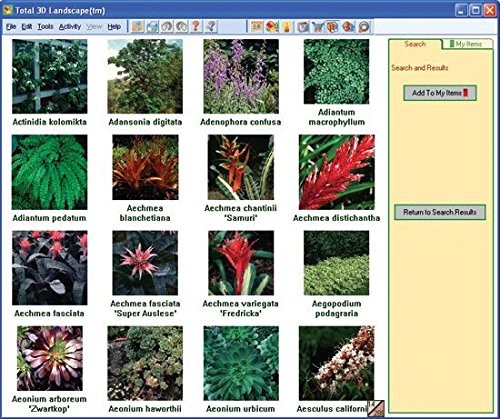This screenshot has height=419, width=500.
Task: Select the Aechmea distichantha thumbnail
Action: tap(337, 172)
